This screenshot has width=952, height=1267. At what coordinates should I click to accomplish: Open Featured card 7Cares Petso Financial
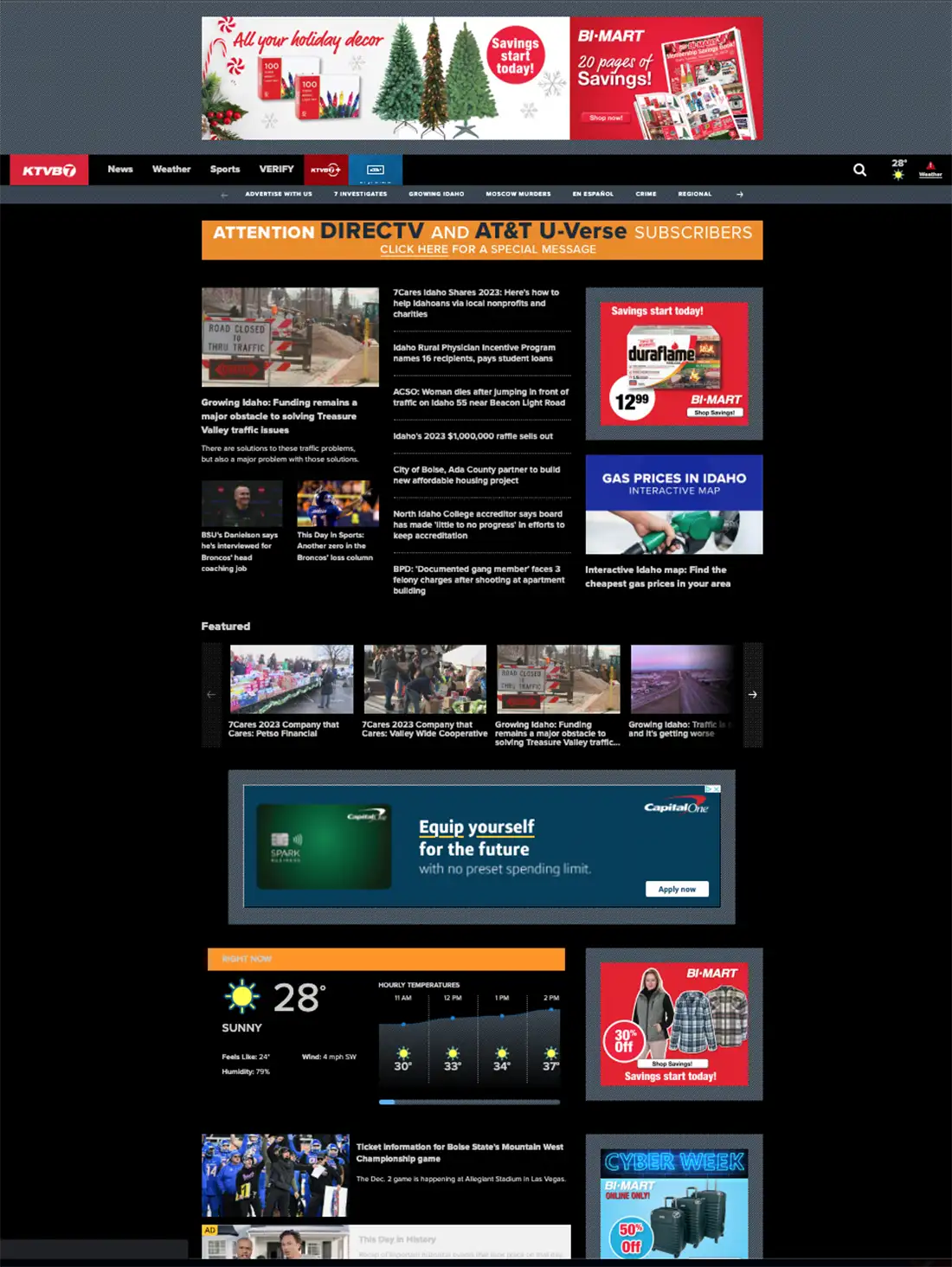coord(291,691)
